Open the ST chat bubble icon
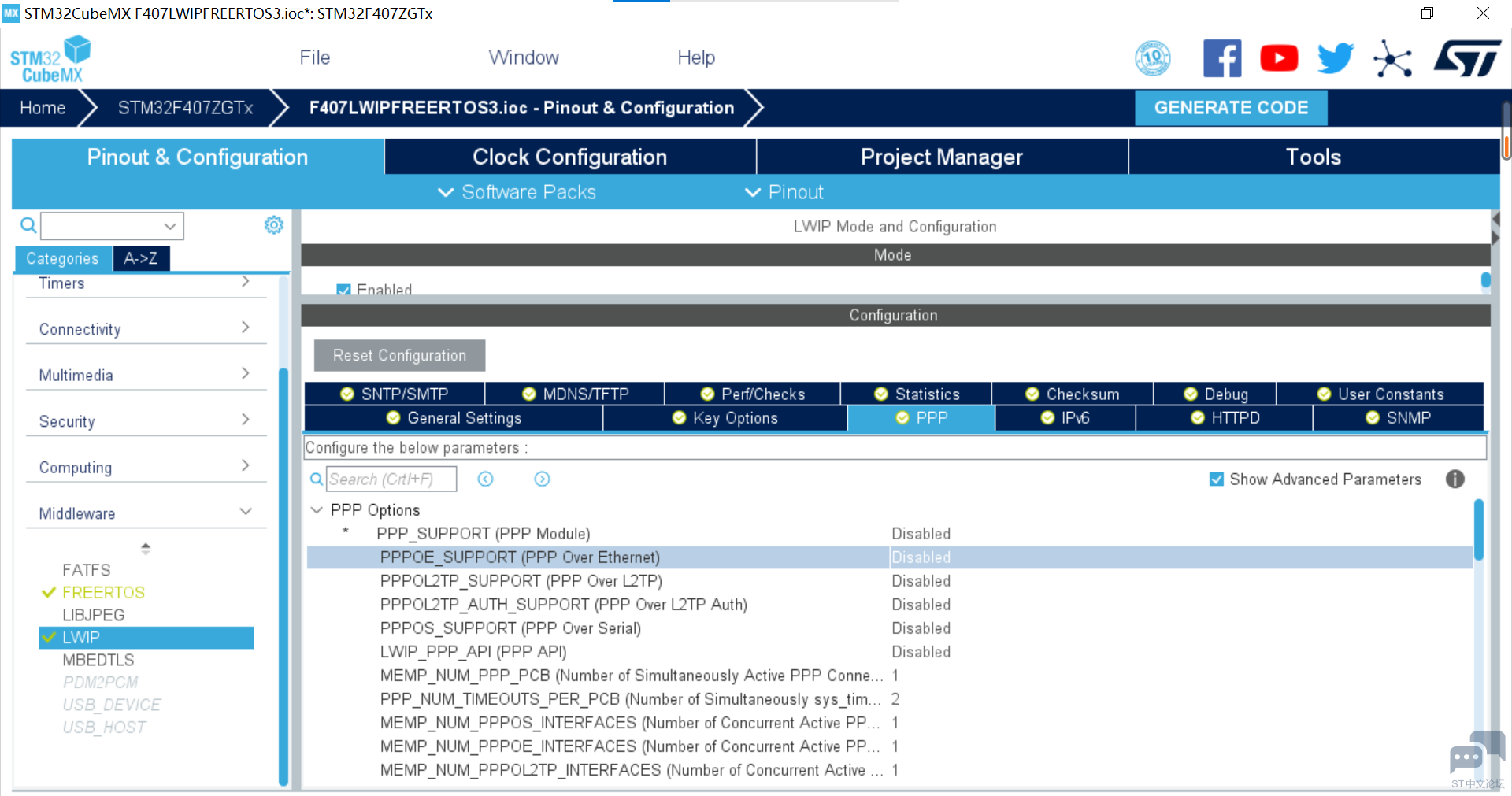 click(1477, 754)
